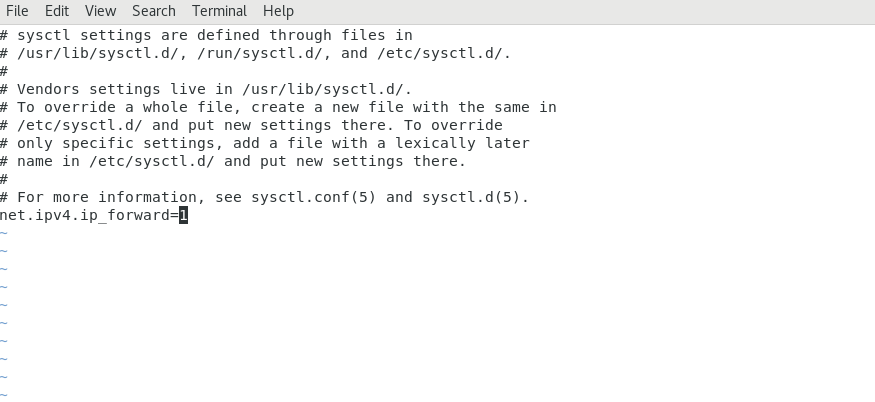Open the Edit menu
The image size is (875, 402).
pos(56,11)
